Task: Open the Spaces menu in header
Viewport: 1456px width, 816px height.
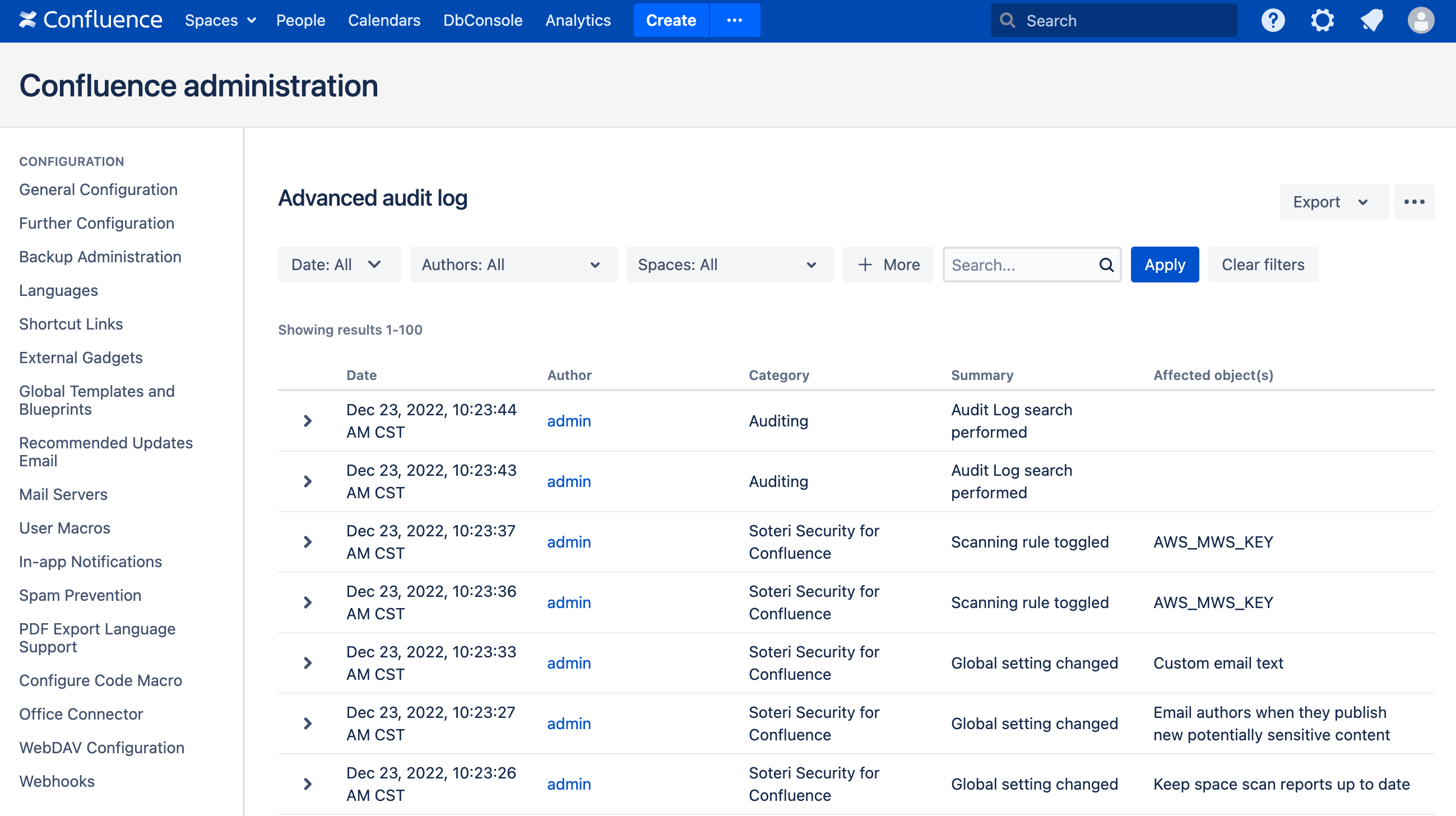Action: 220,20
